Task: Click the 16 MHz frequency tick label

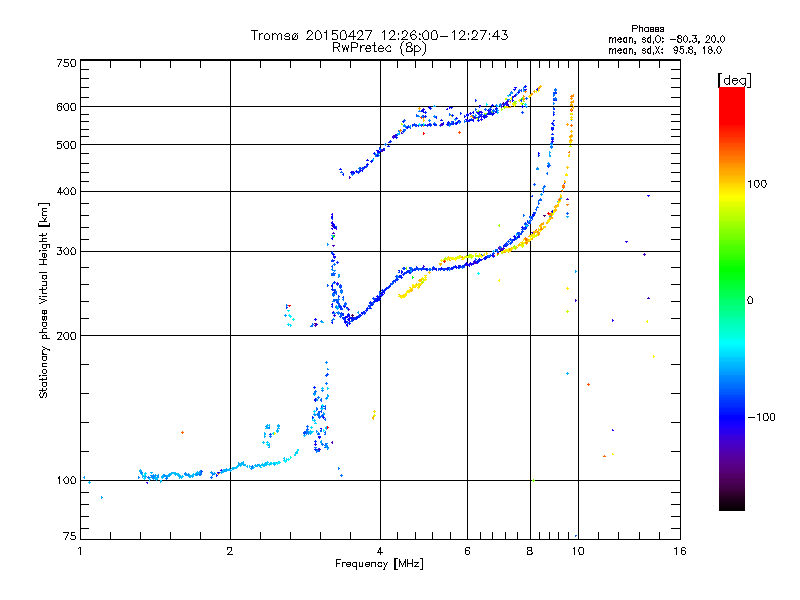Action: click(x=680, y=551)
